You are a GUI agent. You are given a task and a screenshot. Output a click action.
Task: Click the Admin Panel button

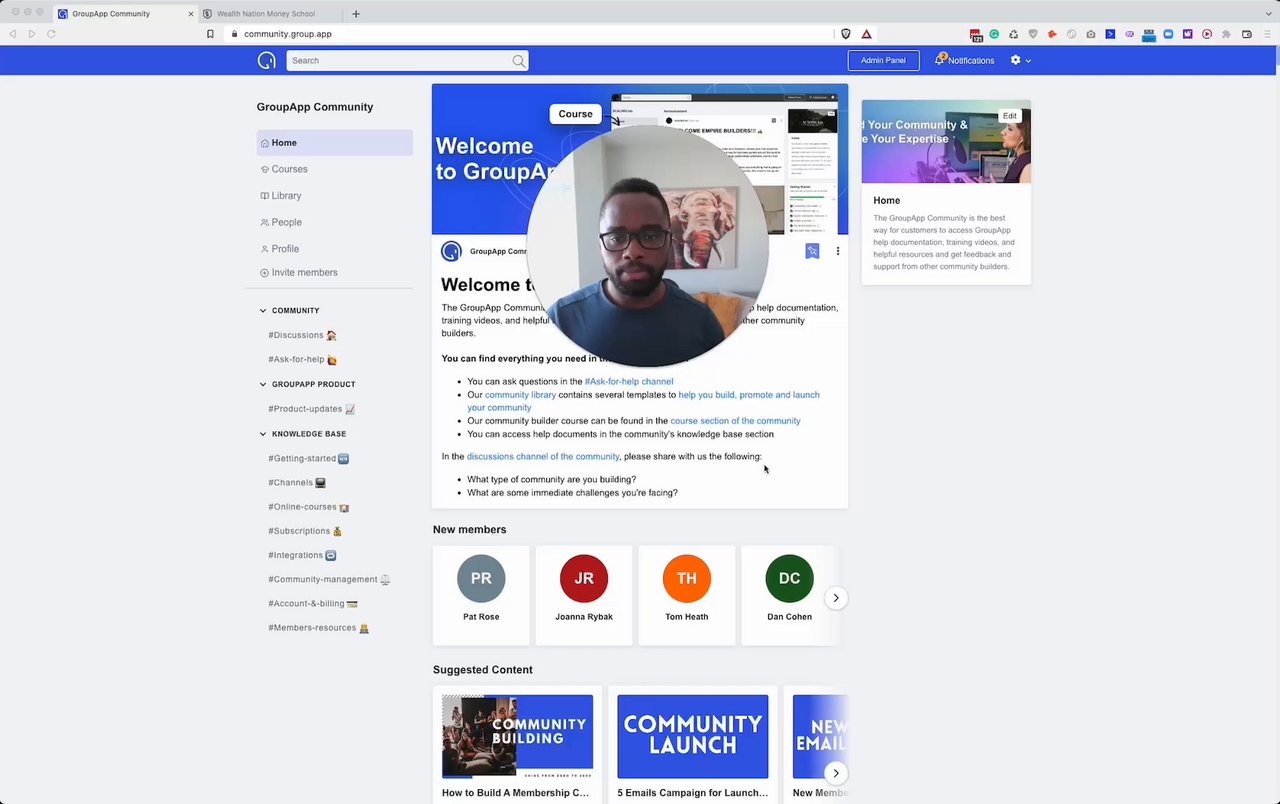pyautogui.click(x=883, y=60)
